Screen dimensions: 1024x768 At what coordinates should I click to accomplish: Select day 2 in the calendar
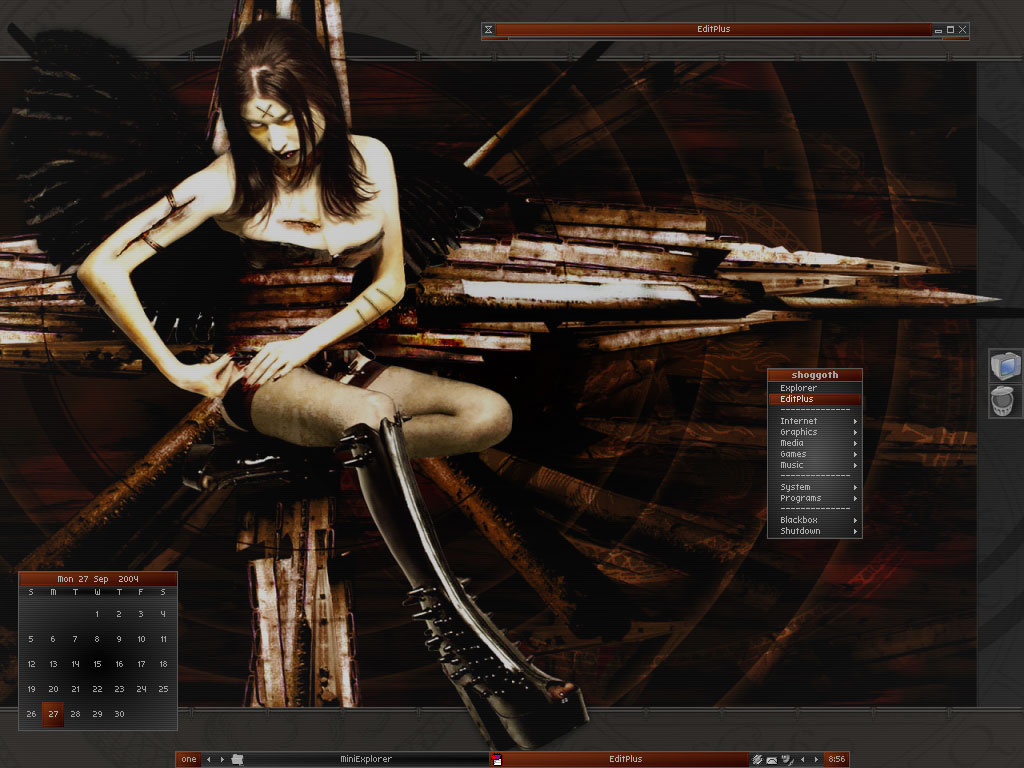(x=119, y=614)
